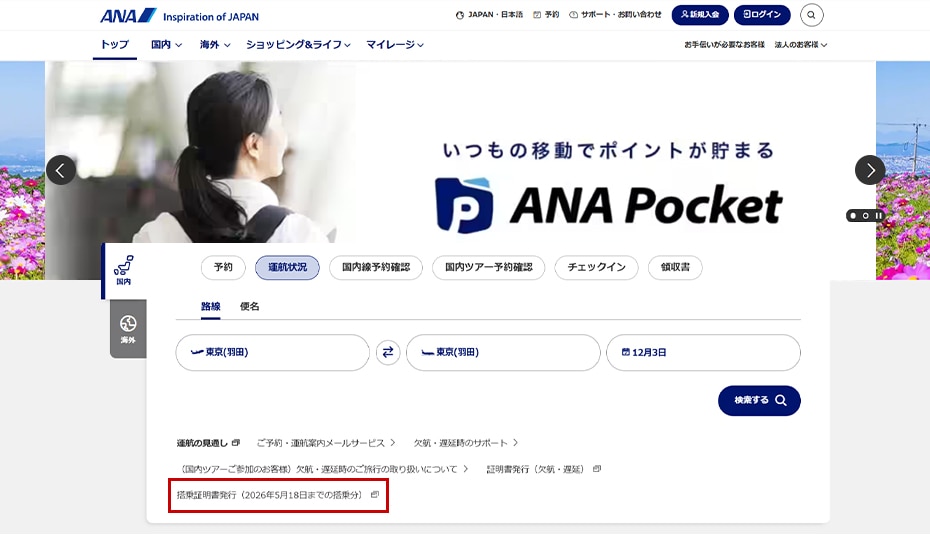Select 海外 international globe icon tab

128,329
